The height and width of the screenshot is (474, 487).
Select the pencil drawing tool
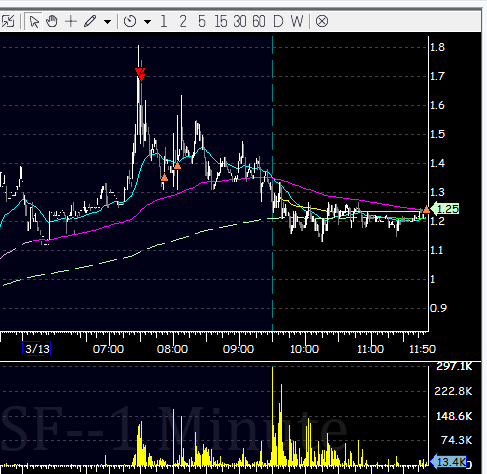coord(90,22)
